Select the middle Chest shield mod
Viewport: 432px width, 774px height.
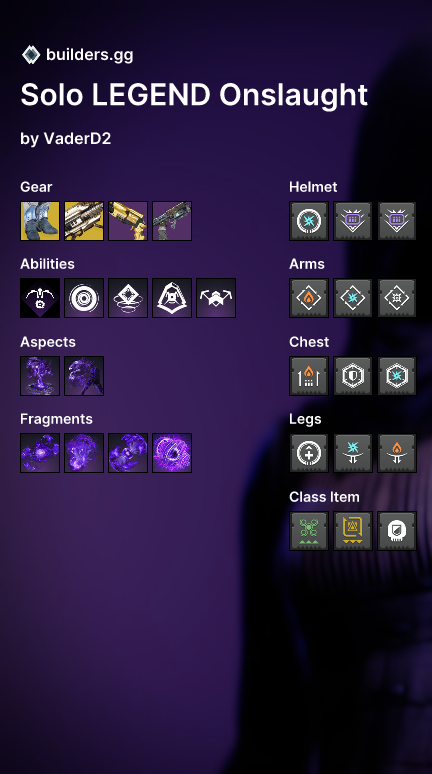[353, 376]
